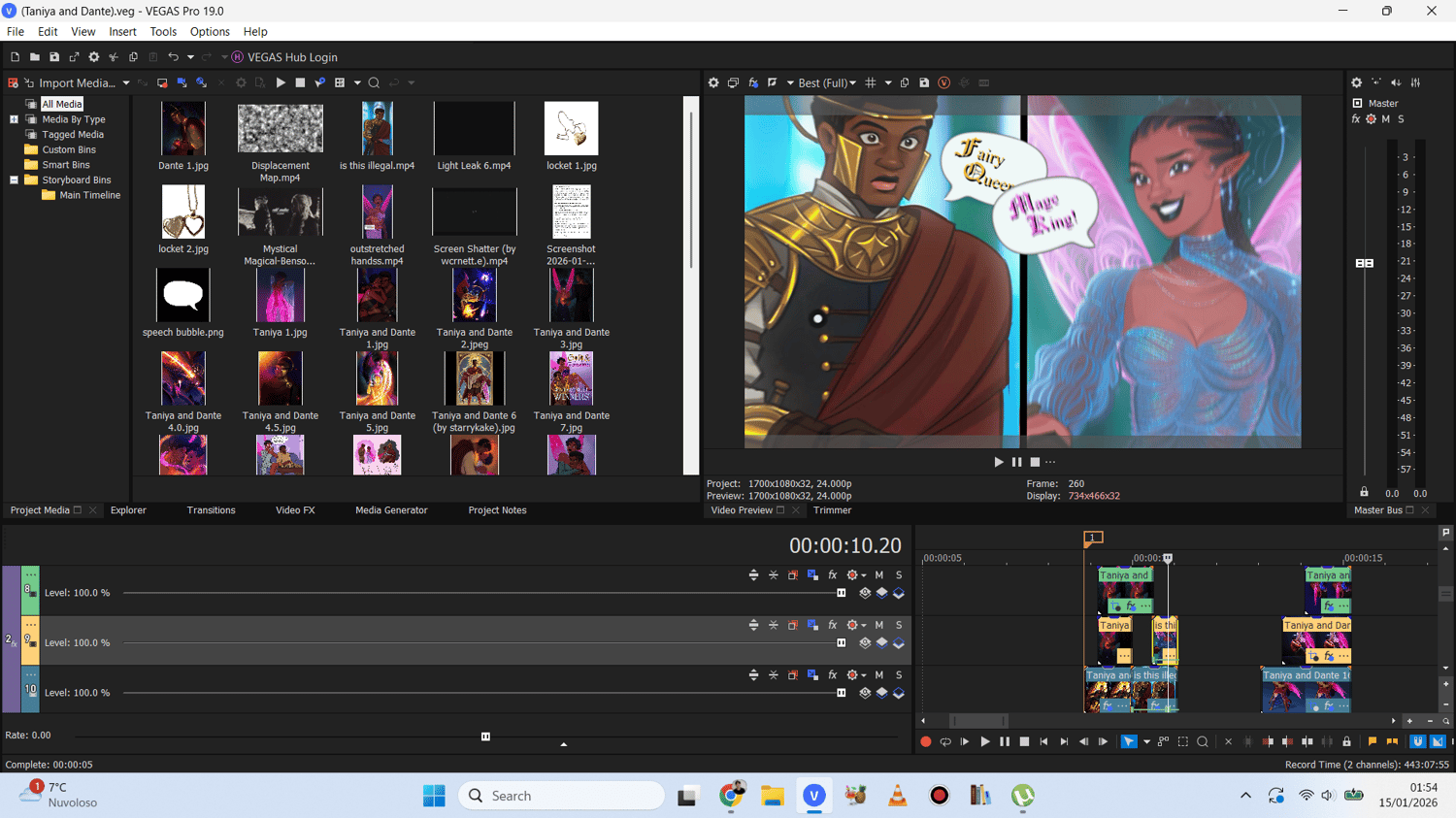
Task: Open Master Bus properties gear icon
Action: click(1357, 82)
